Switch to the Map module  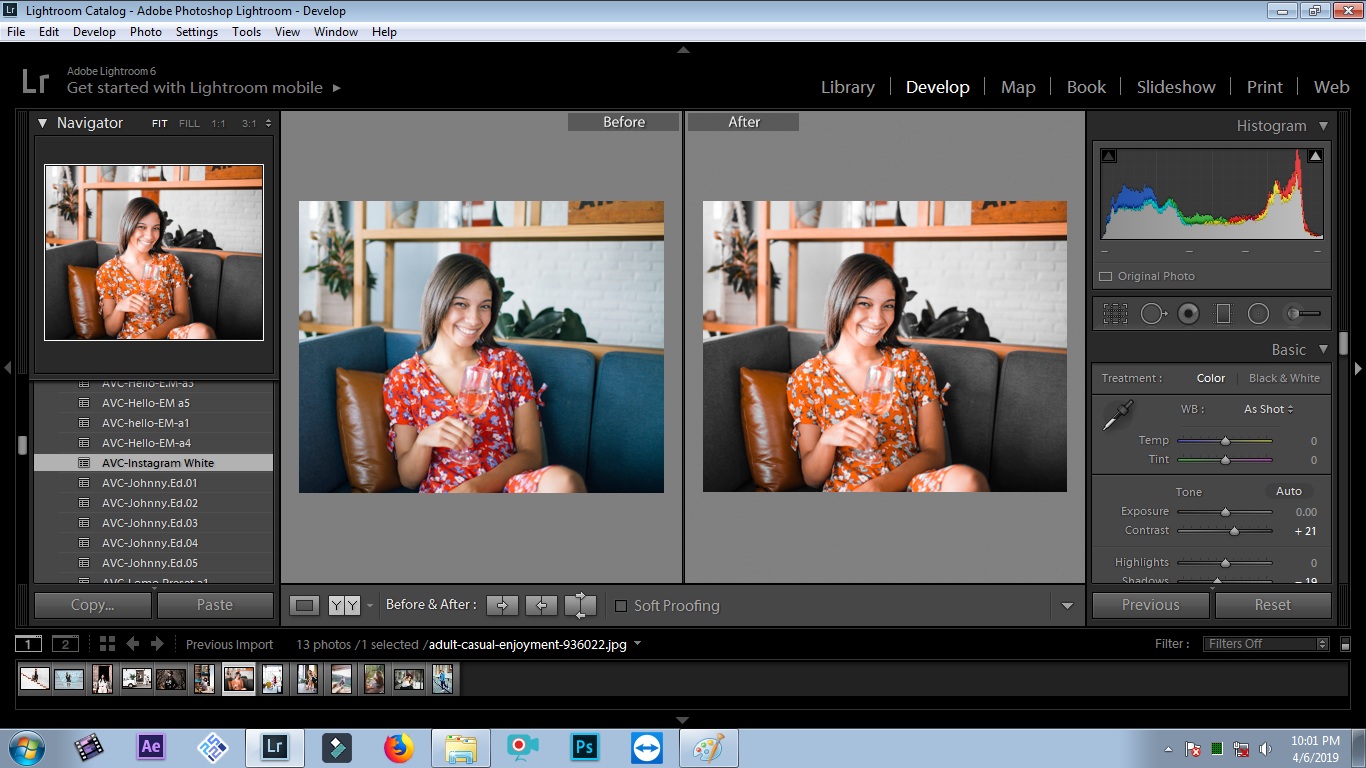tap(1018, 87)
